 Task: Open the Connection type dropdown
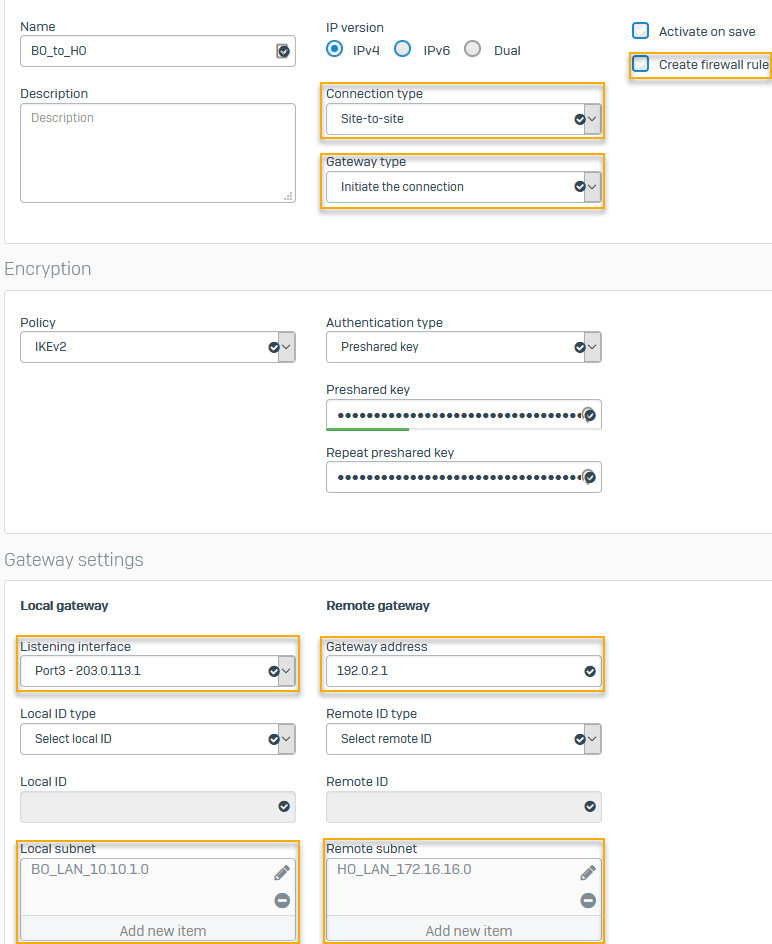pyautogui.click(x=464, y=119)
